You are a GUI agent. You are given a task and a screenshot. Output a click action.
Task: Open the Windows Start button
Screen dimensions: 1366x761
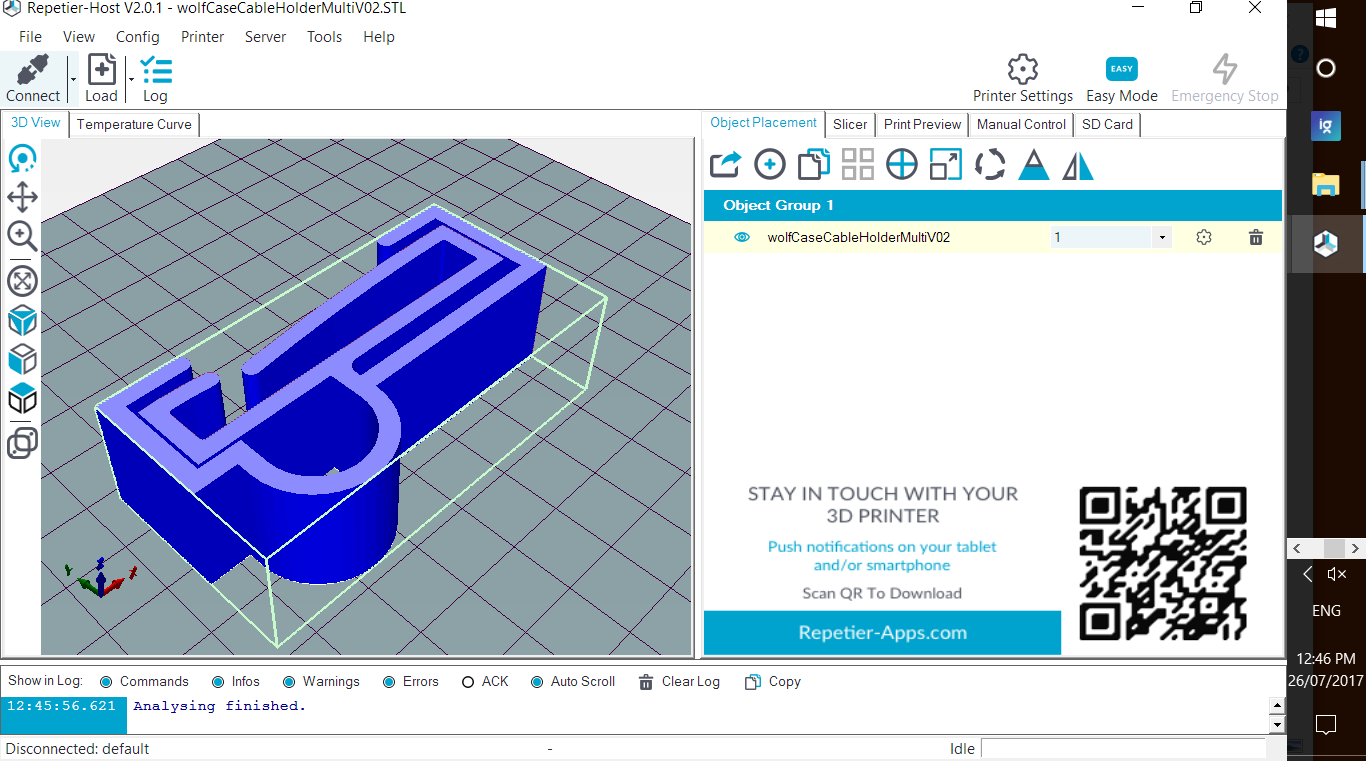(1326, 17)
